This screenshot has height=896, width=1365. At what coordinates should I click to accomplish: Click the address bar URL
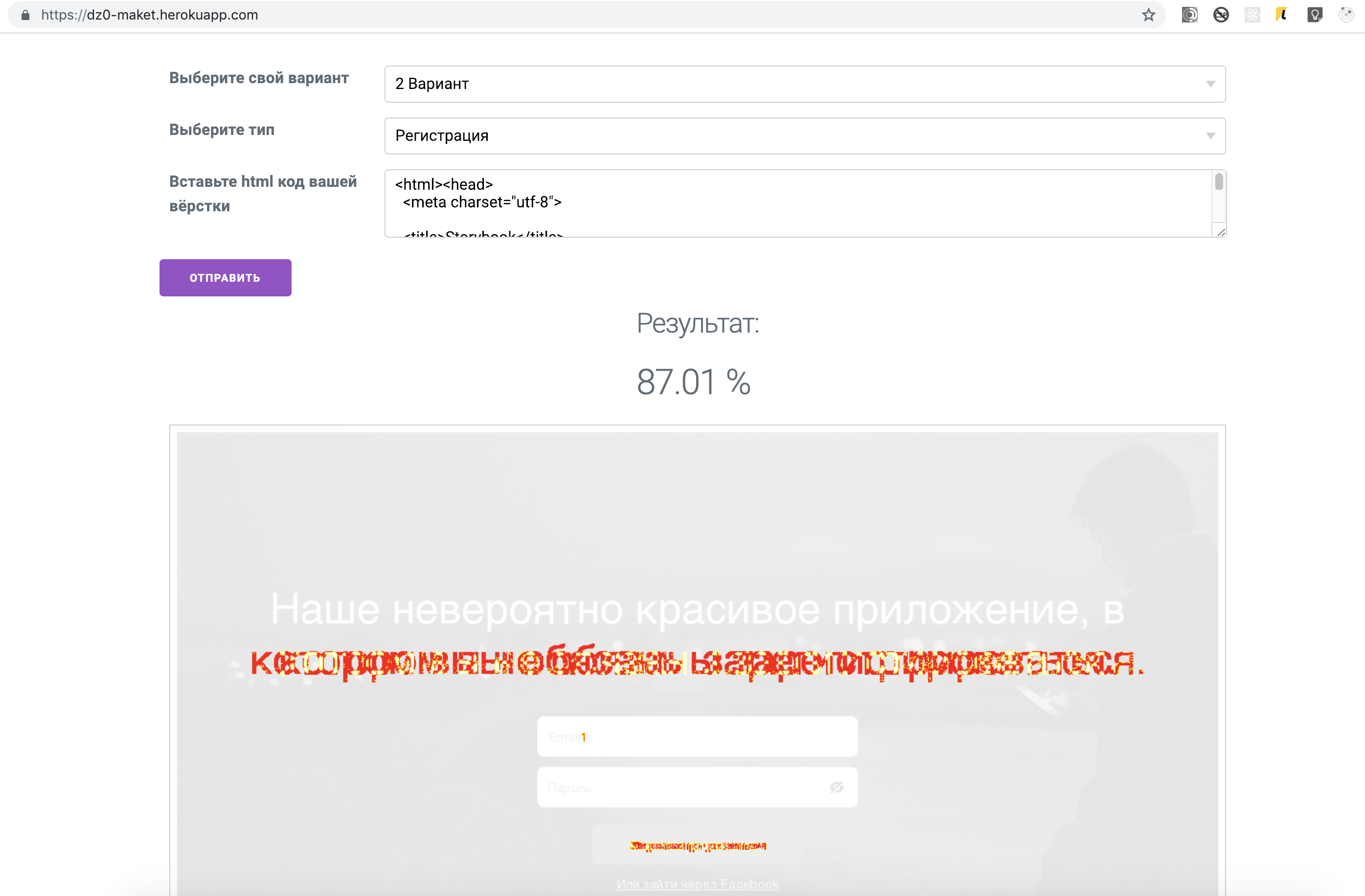tap(149, 15)
